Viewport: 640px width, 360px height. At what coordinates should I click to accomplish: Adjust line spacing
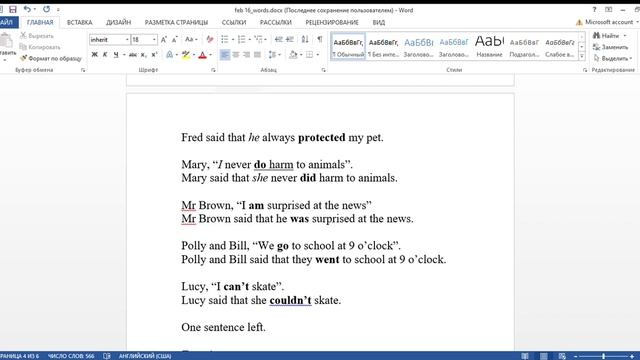tap(272, 55)
